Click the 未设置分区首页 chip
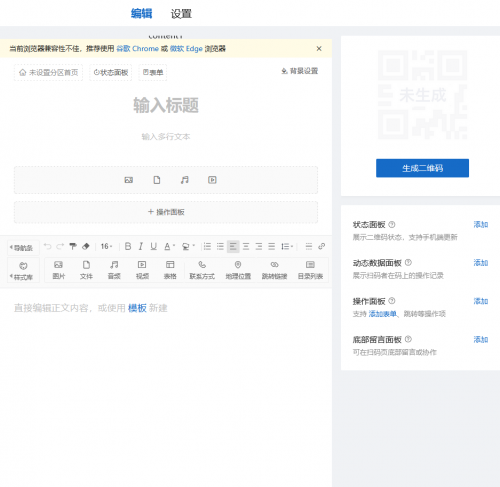500x487 pixels. pyautogui.click(x=48, y=72)
